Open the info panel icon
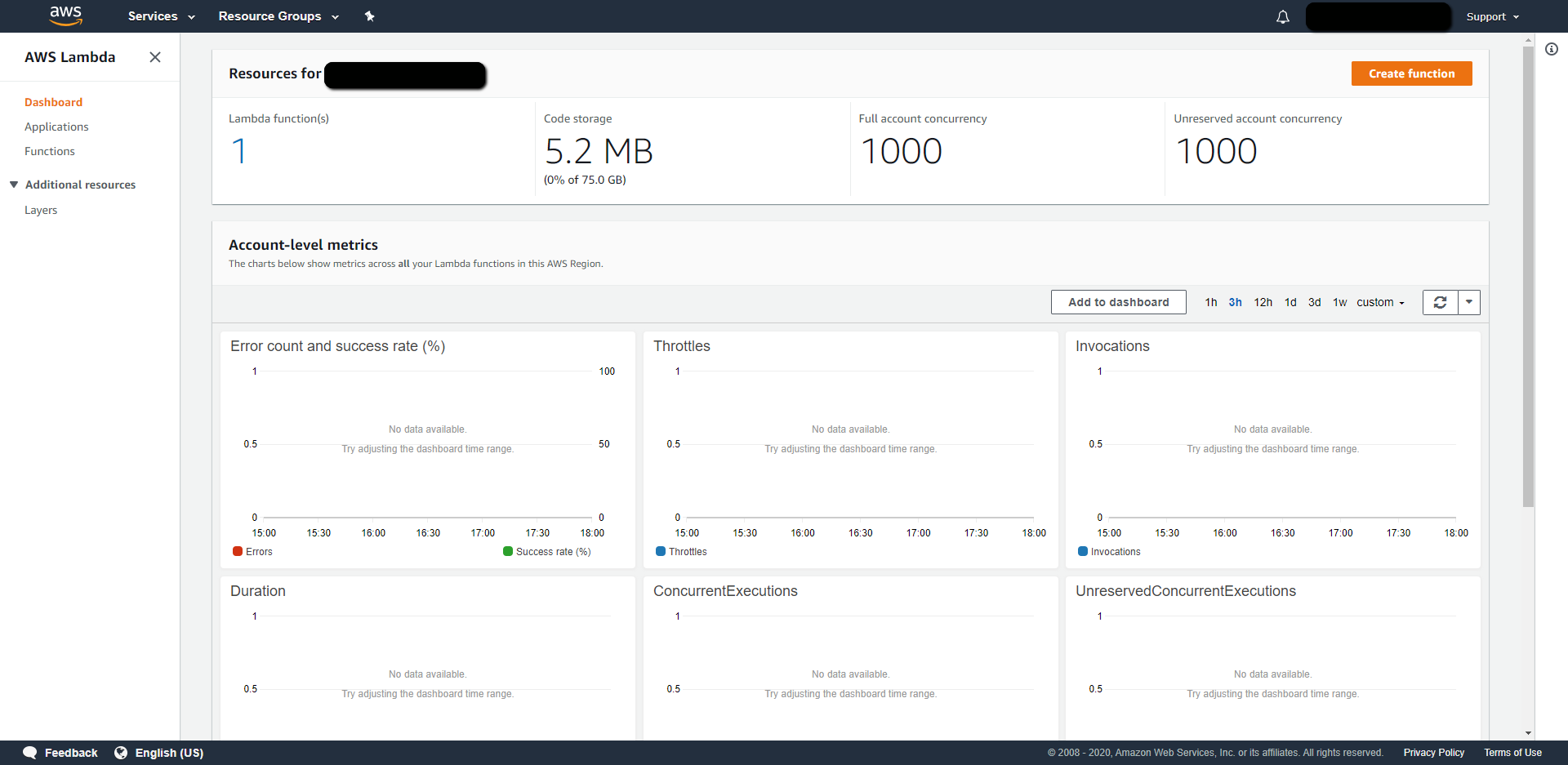Viewport: 1568px width, 765px height. [1551, 49]
